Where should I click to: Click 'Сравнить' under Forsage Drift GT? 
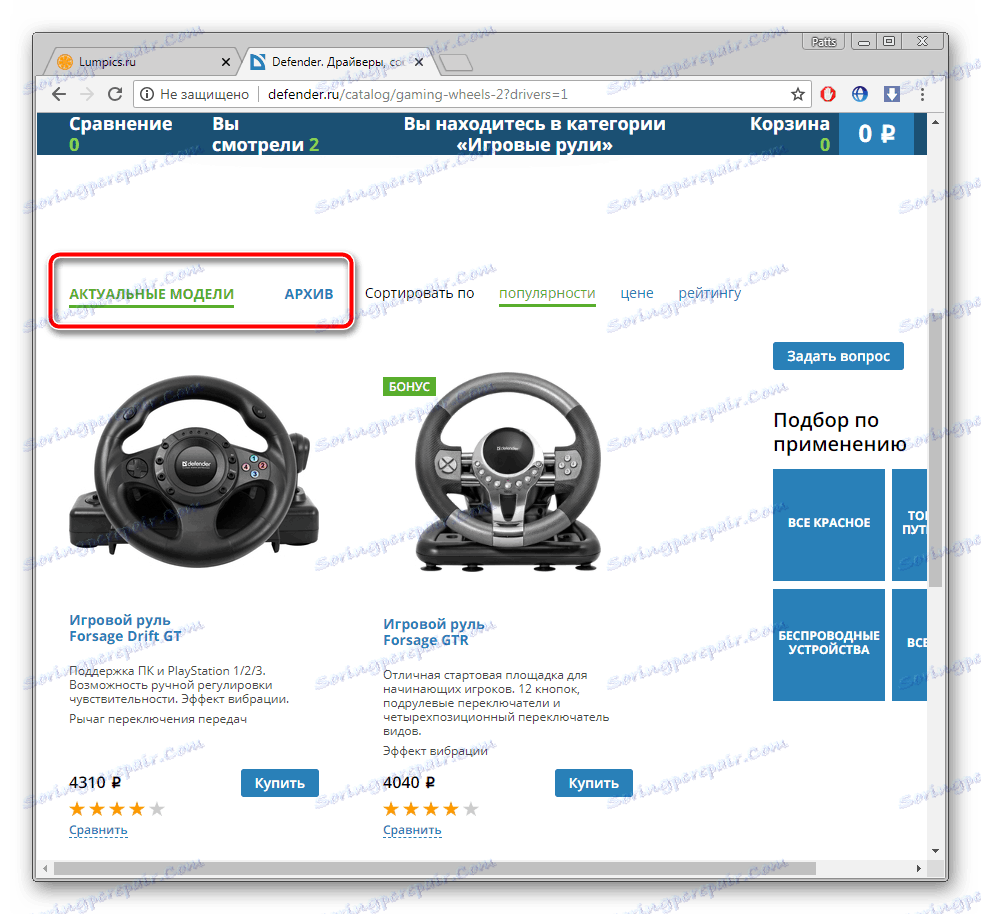click(x=98, y=830)
